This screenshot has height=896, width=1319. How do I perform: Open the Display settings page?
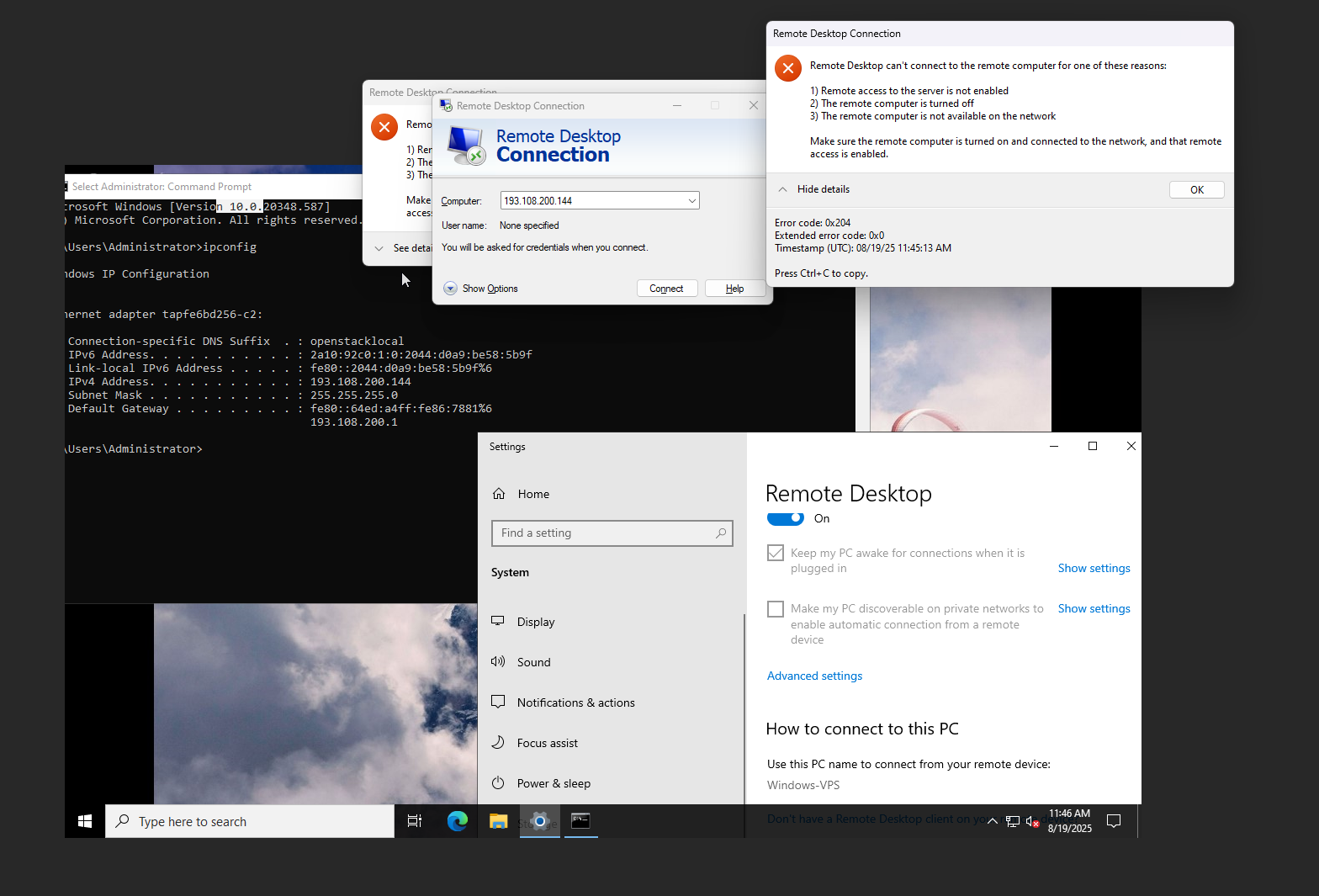(x=536, y=622)
